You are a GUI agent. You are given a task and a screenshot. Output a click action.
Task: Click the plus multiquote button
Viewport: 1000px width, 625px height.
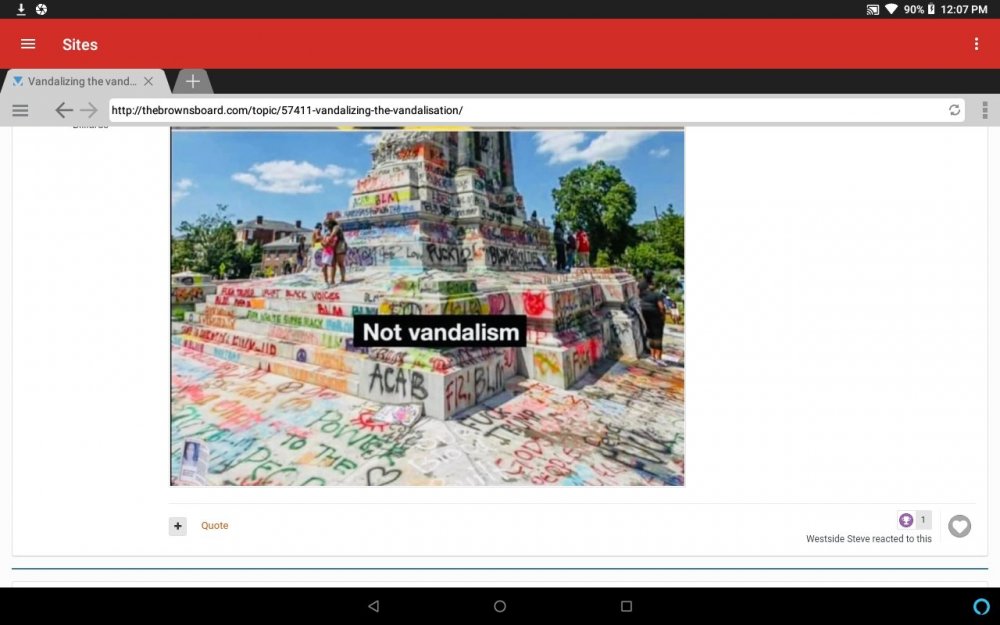[x=178, y=526]
